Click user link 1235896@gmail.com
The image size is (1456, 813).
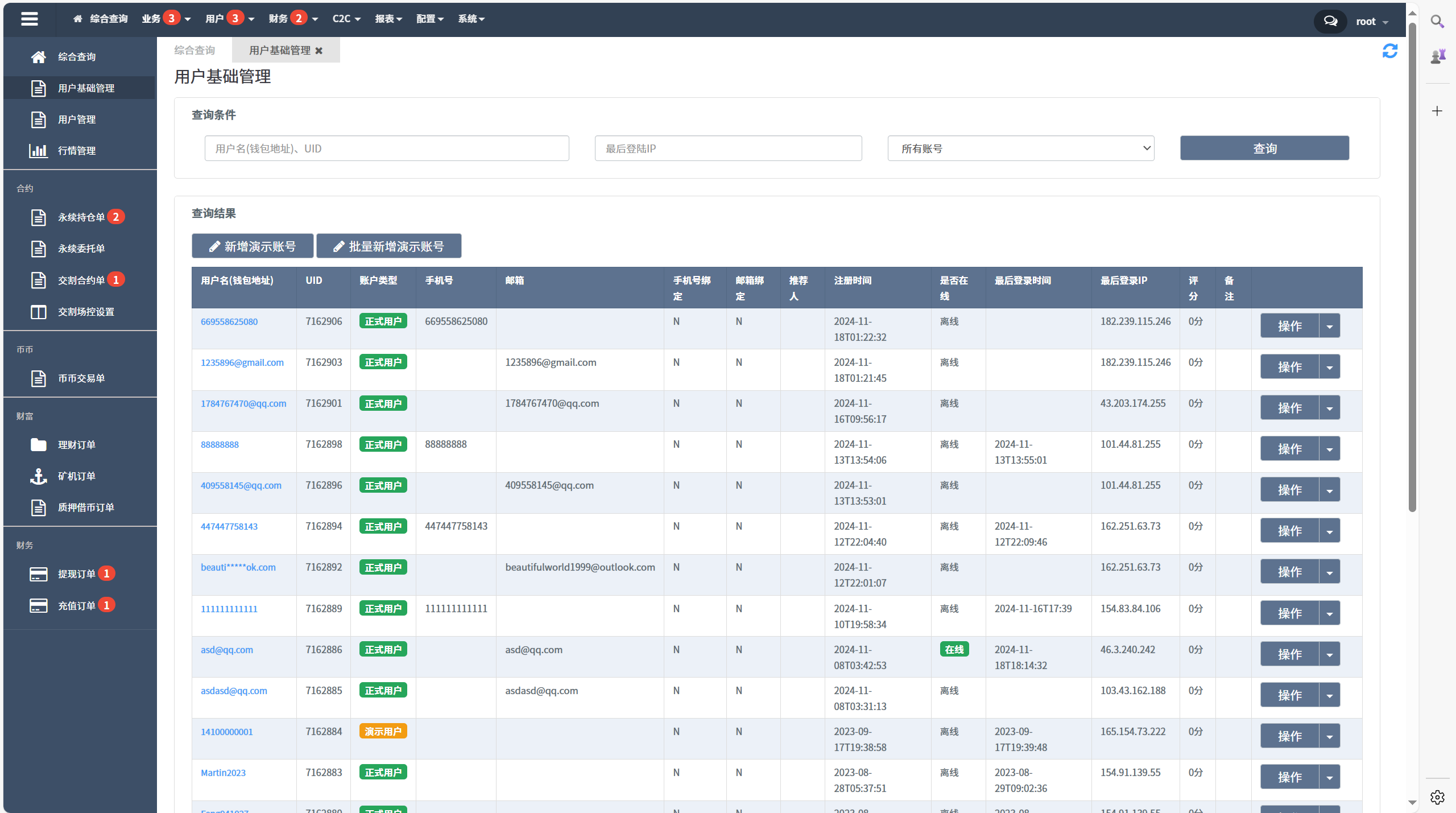242,362
